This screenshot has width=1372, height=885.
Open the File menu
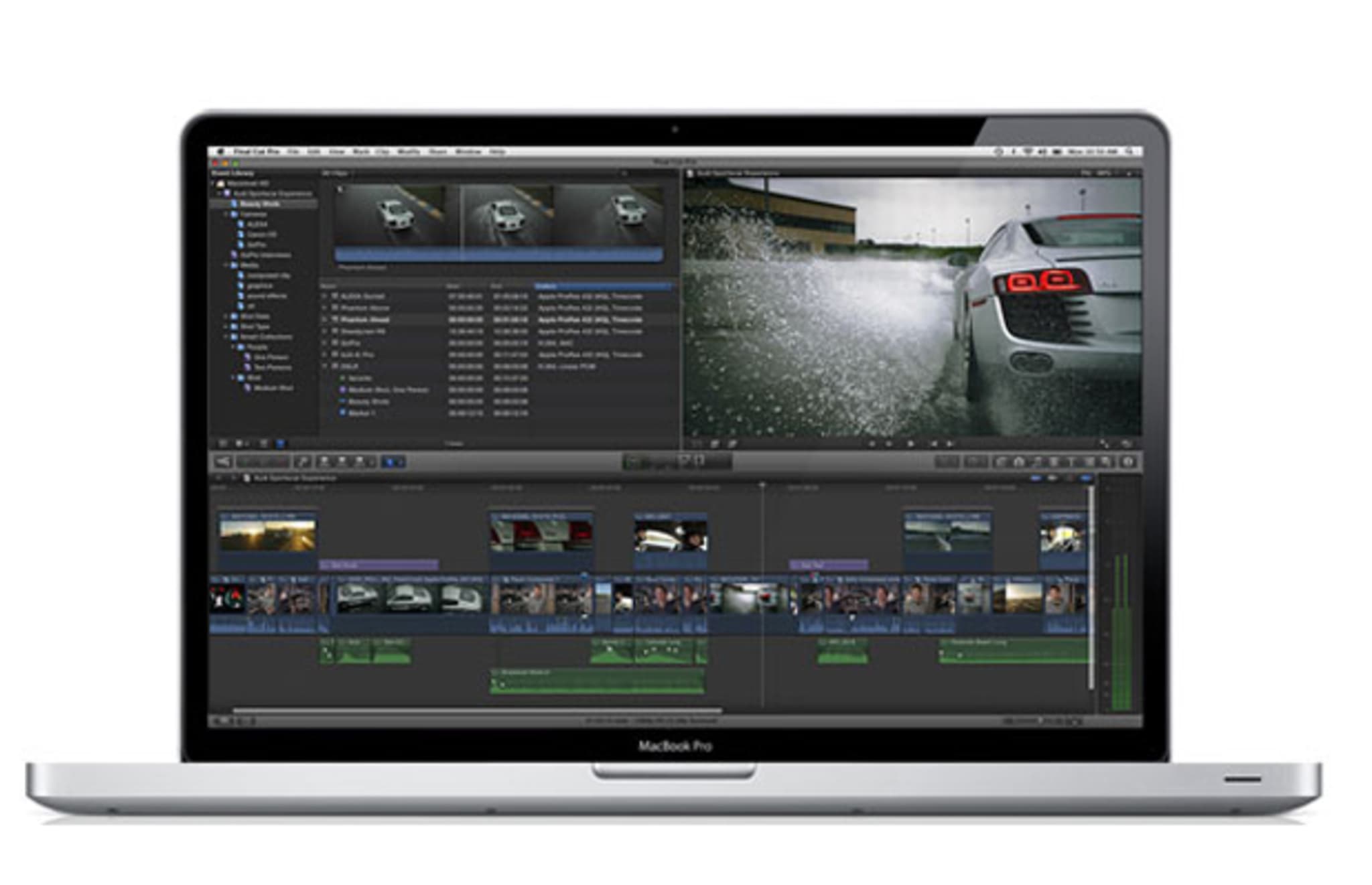click(x=293, y=151)
